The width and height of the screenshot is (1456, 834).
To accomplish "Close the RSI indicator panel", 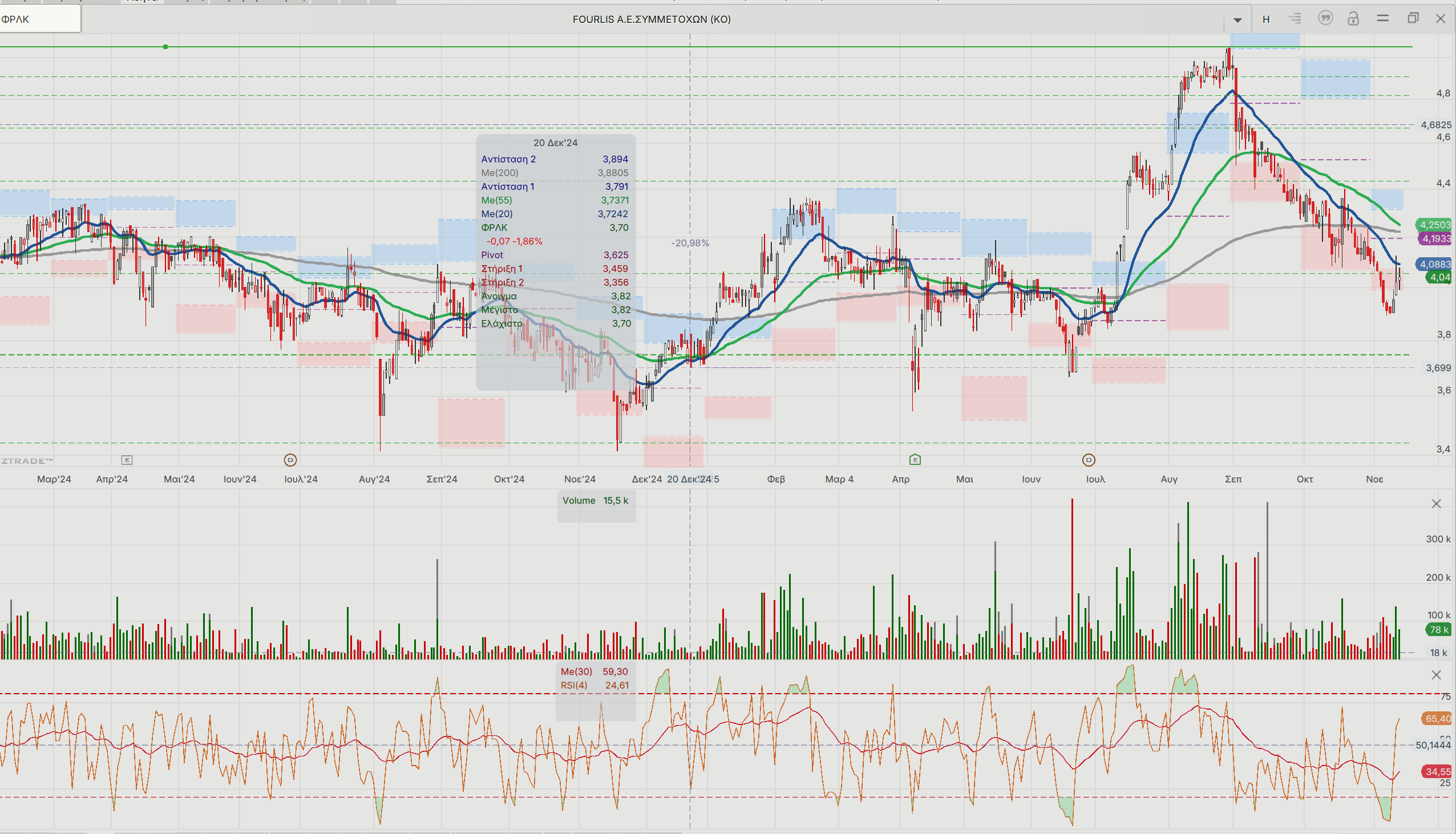I will click(1436, 675).
